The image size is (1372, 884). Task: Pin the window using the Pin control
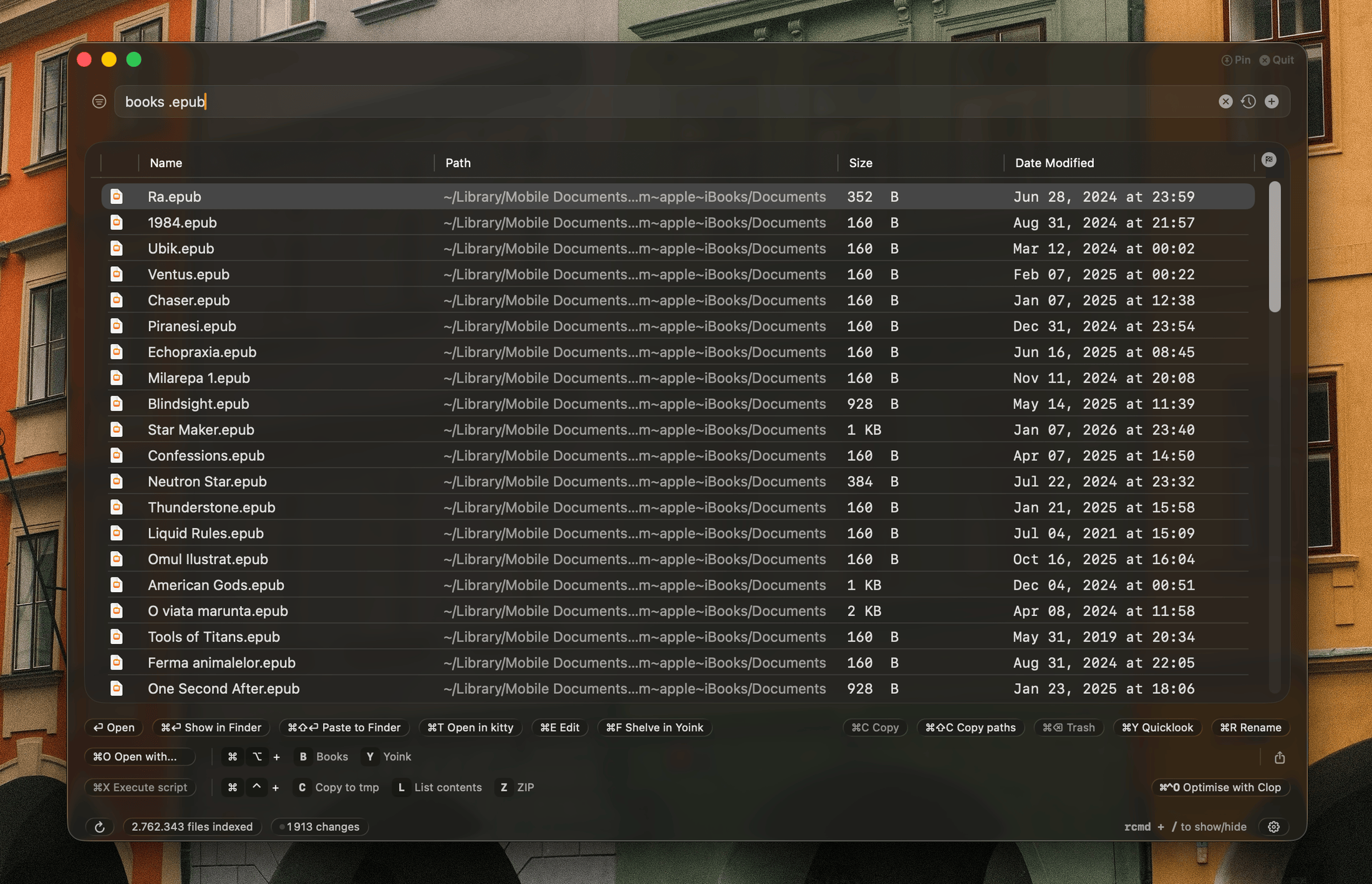[x=1236, y=59]
